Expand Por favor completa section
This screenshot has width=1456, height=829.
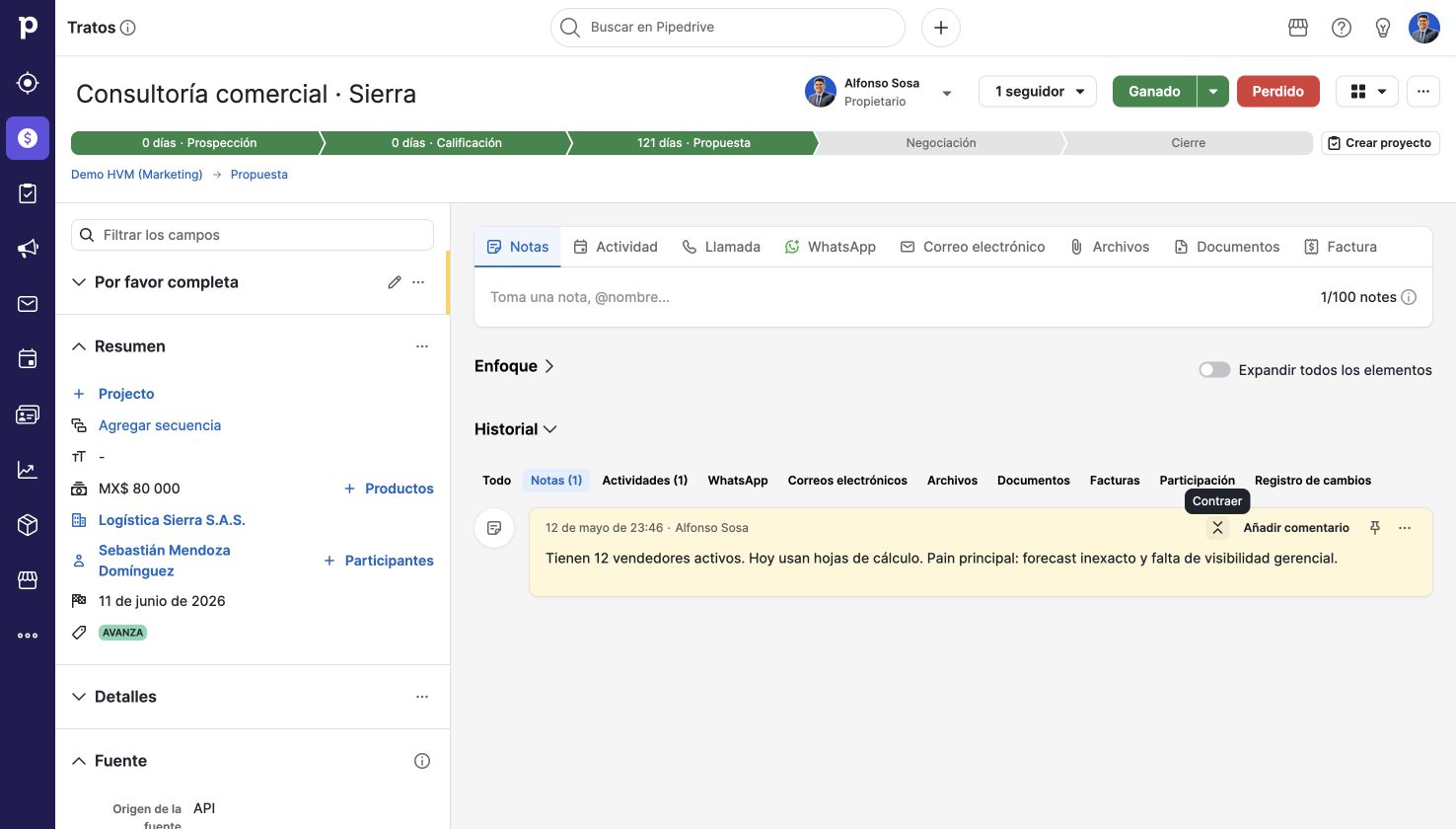pos(79,282)
